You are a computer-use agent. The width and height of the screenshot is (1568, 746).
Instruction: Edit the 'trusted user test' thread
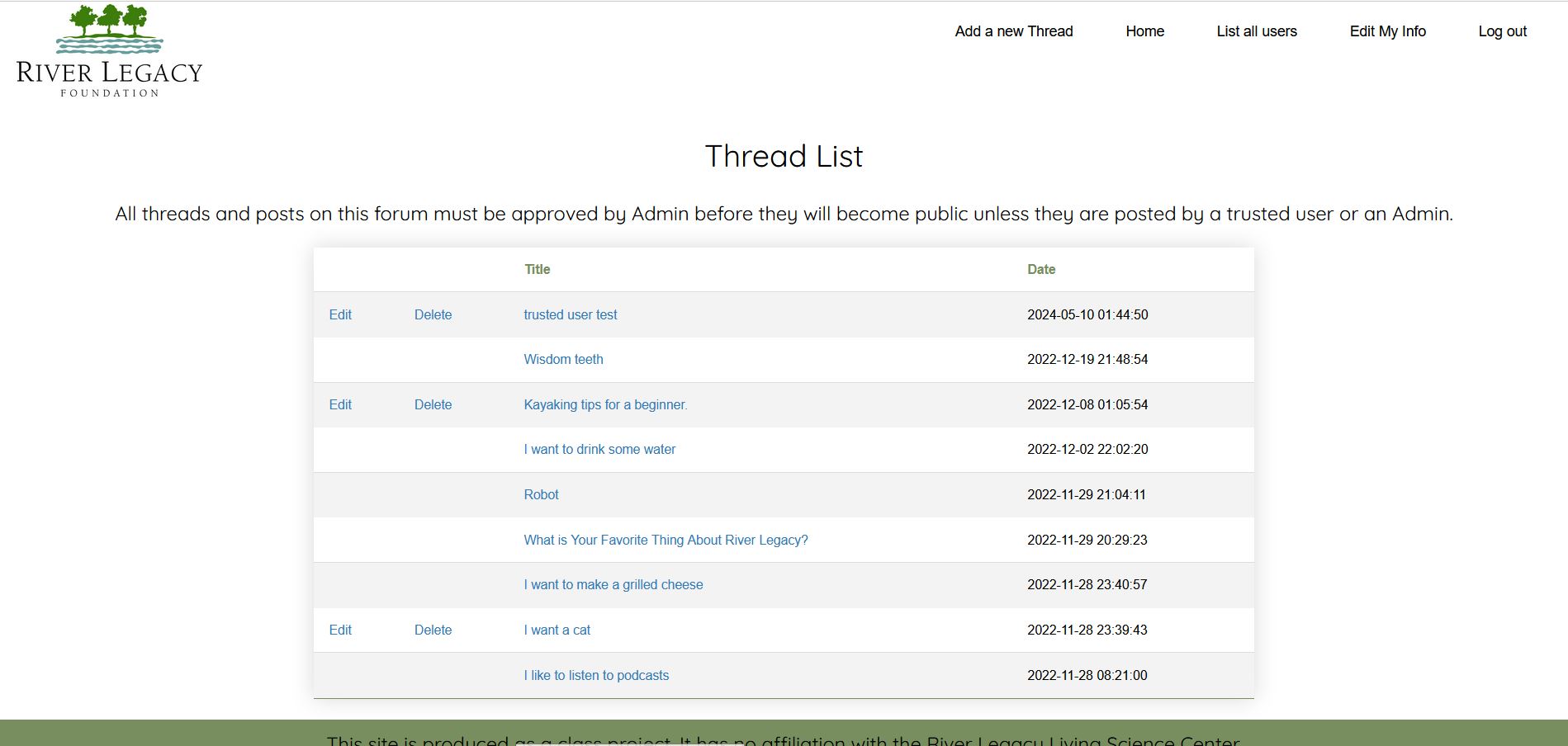coord(340,314)
